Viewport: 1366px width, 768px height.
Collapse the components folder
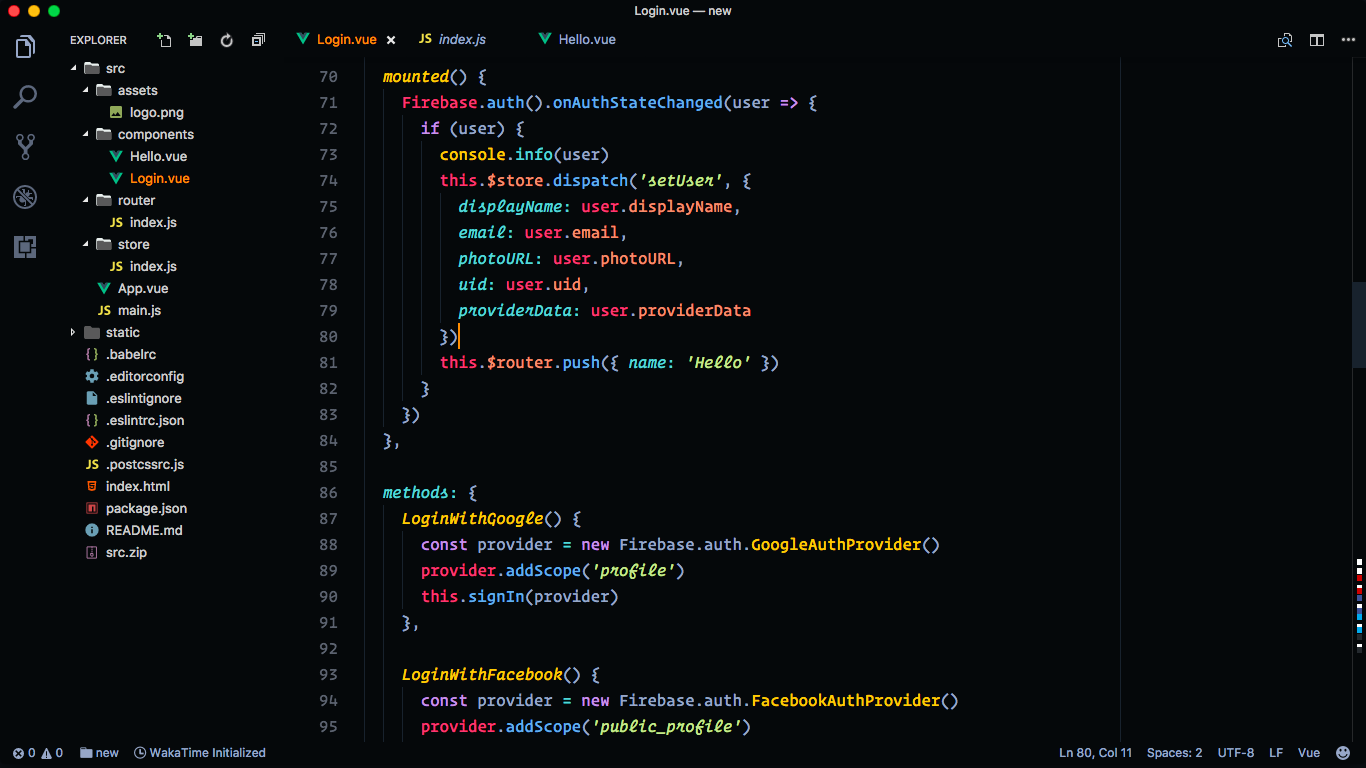(x=85, y=134)
